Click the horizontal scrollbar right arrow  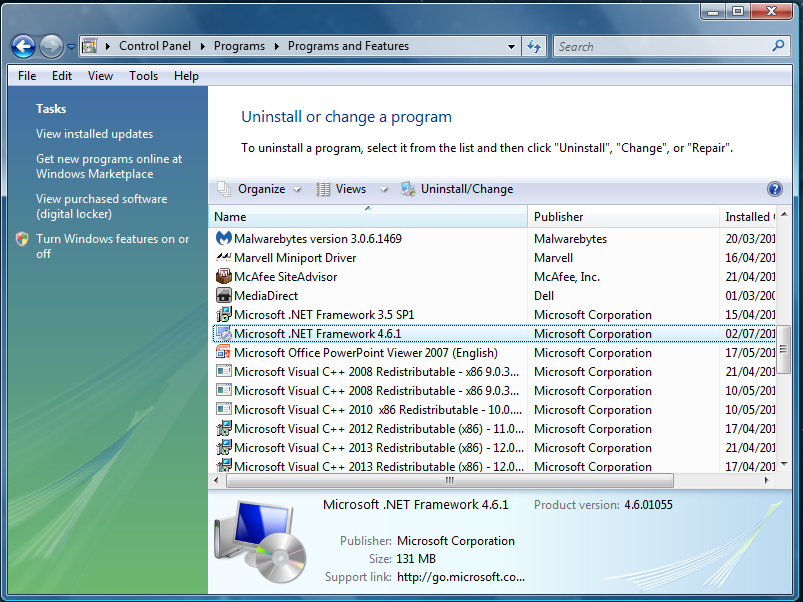point(767,480)
